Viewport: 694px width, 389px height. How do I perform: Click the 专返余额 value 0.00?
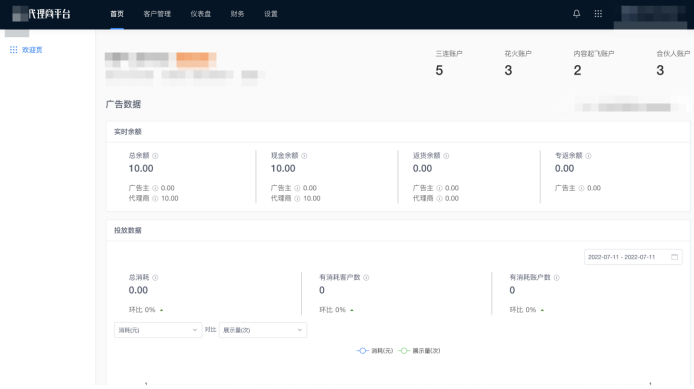tap(564, 169)
